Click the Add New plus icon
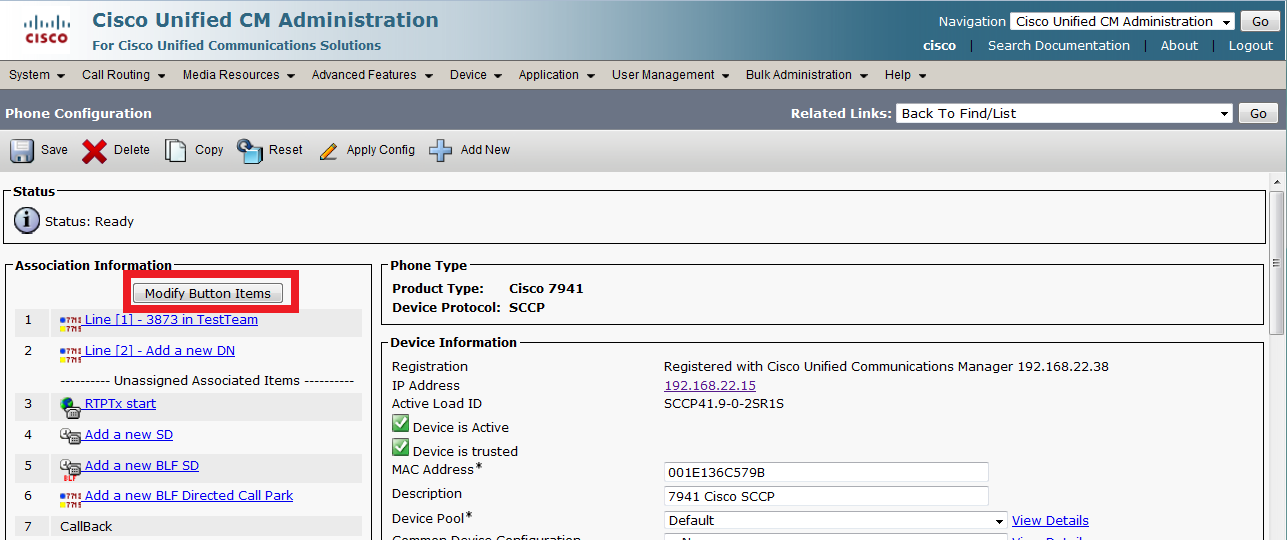 (x=440, y=150)
